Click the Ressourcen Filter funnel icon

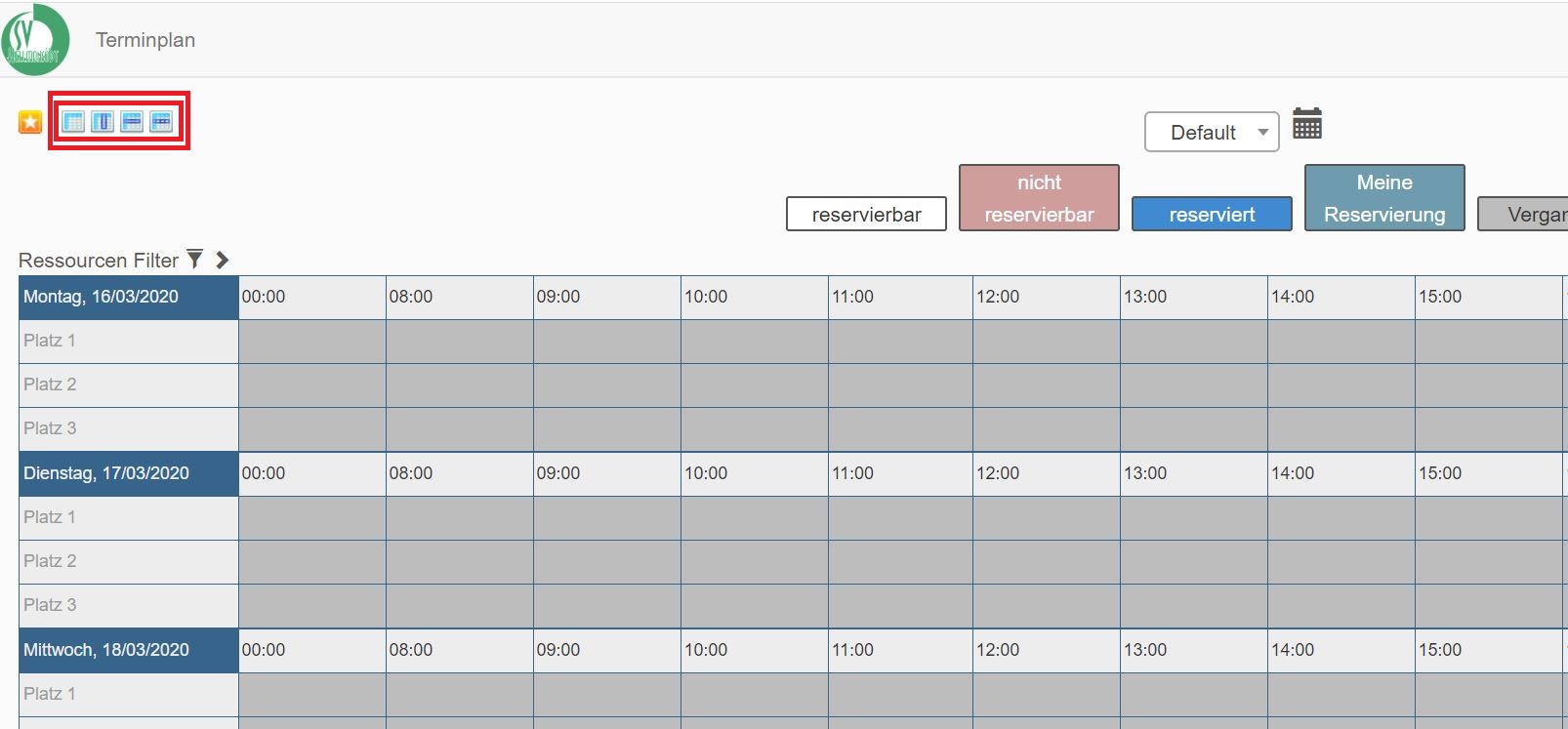[194, 259]
